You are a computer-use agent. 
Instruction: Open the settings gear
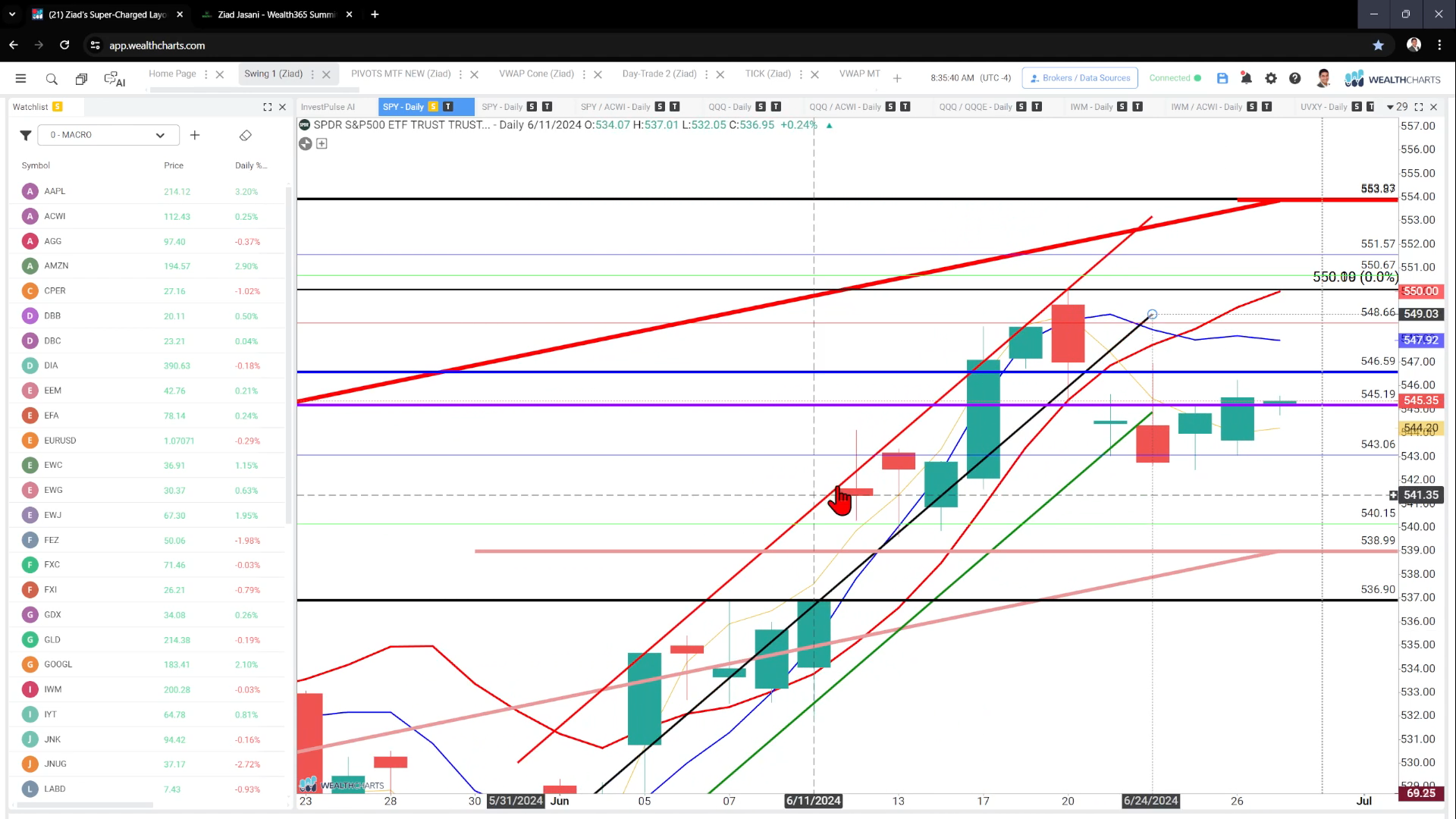coord(1271,78)
